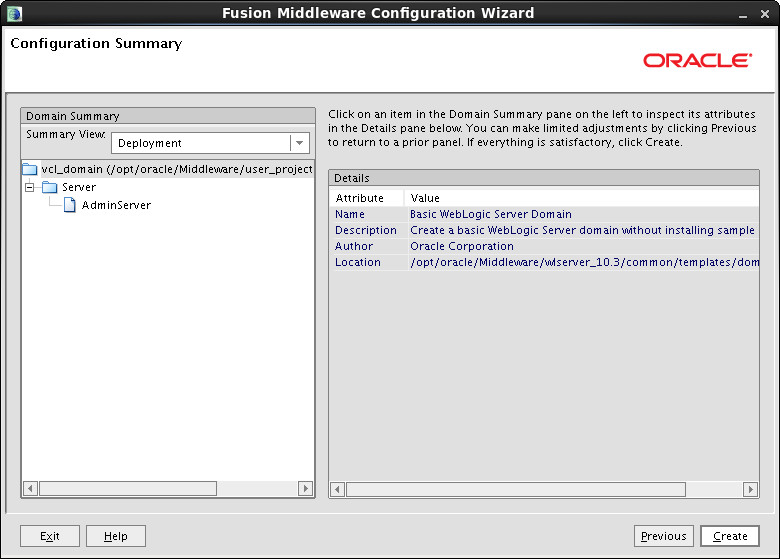Viewport: 780px width, 559px height.
Task: Click the 'Oracle Corporation' value cell
Action: [x=583, y=246]
